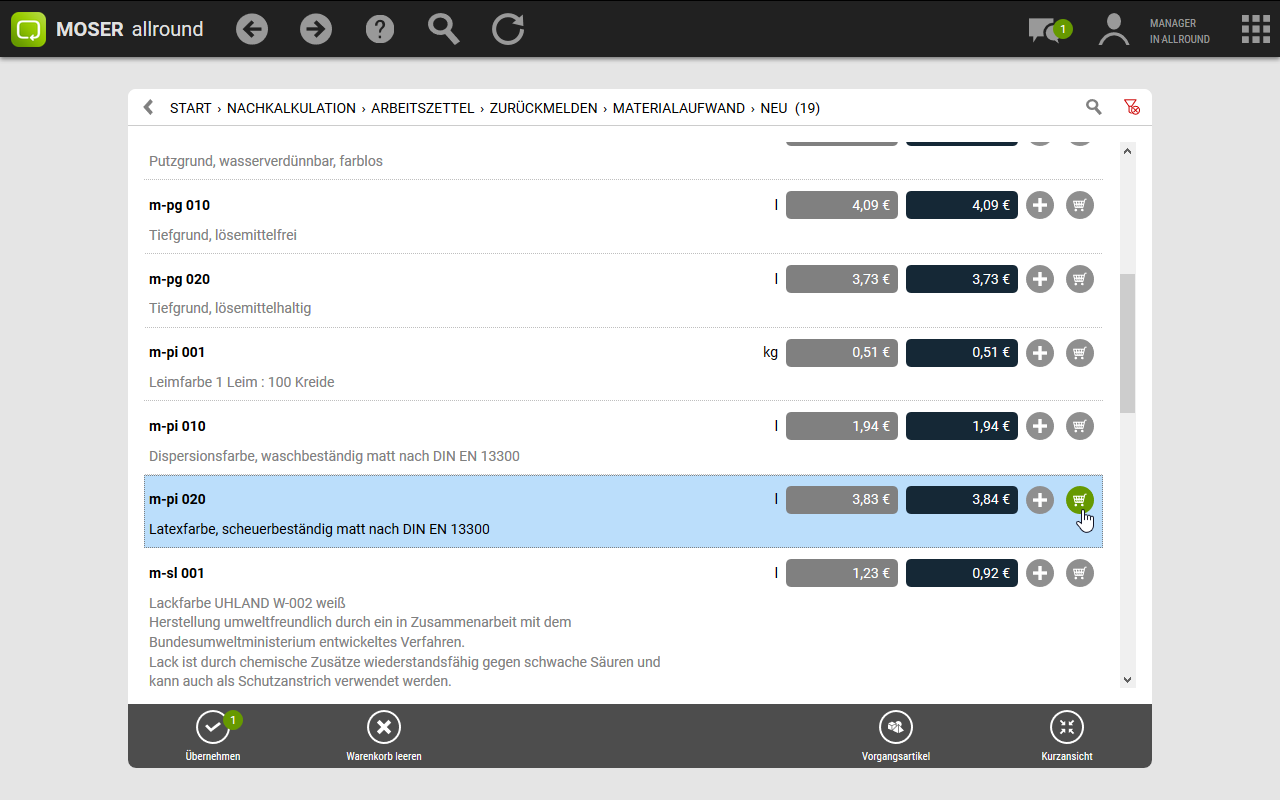Click the back arrow in the top toolbar

252,29
